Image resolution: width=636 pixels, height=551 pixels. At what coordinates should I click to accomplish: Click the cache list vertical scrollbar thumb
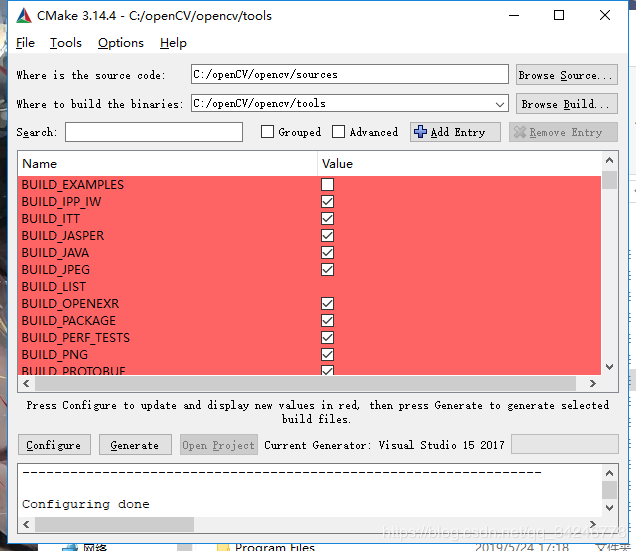pos(609,180)
